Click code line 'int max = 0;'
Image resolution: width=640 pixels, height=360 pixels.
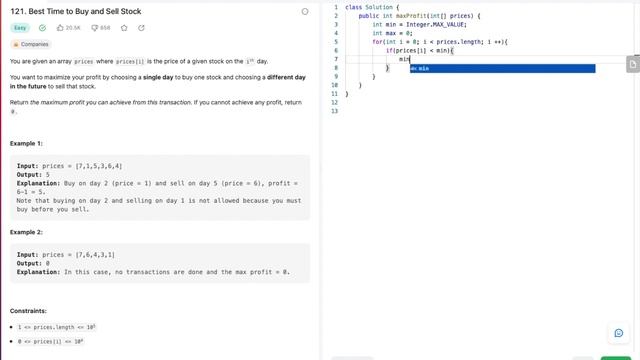pos(392,33)
